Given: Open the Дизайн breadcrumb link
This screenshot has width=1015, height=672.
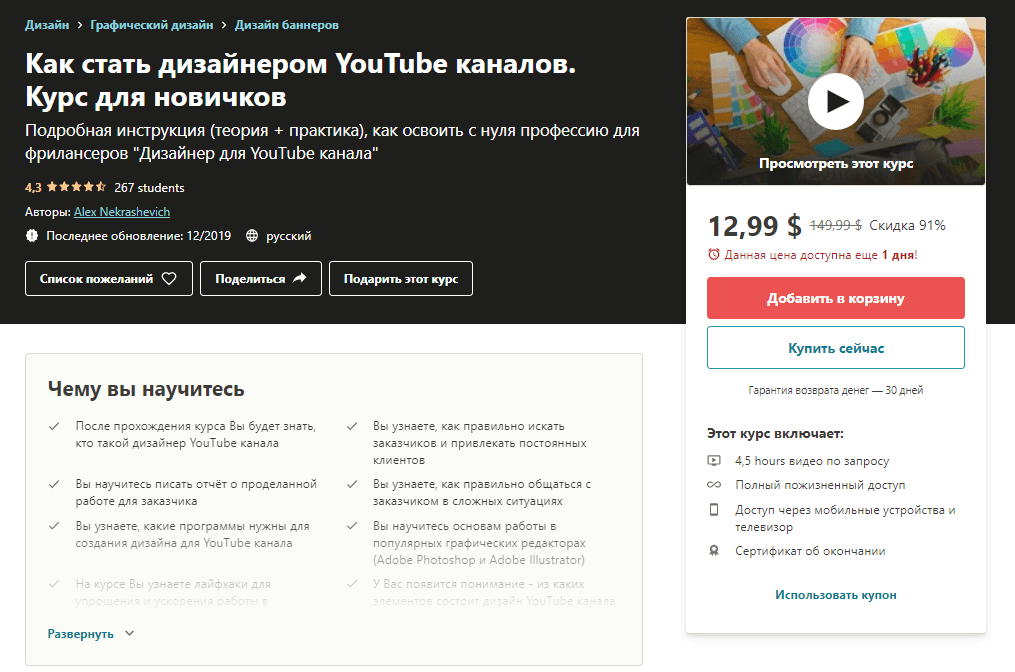Looking at the screenshot, I should (x=47, y=25).
